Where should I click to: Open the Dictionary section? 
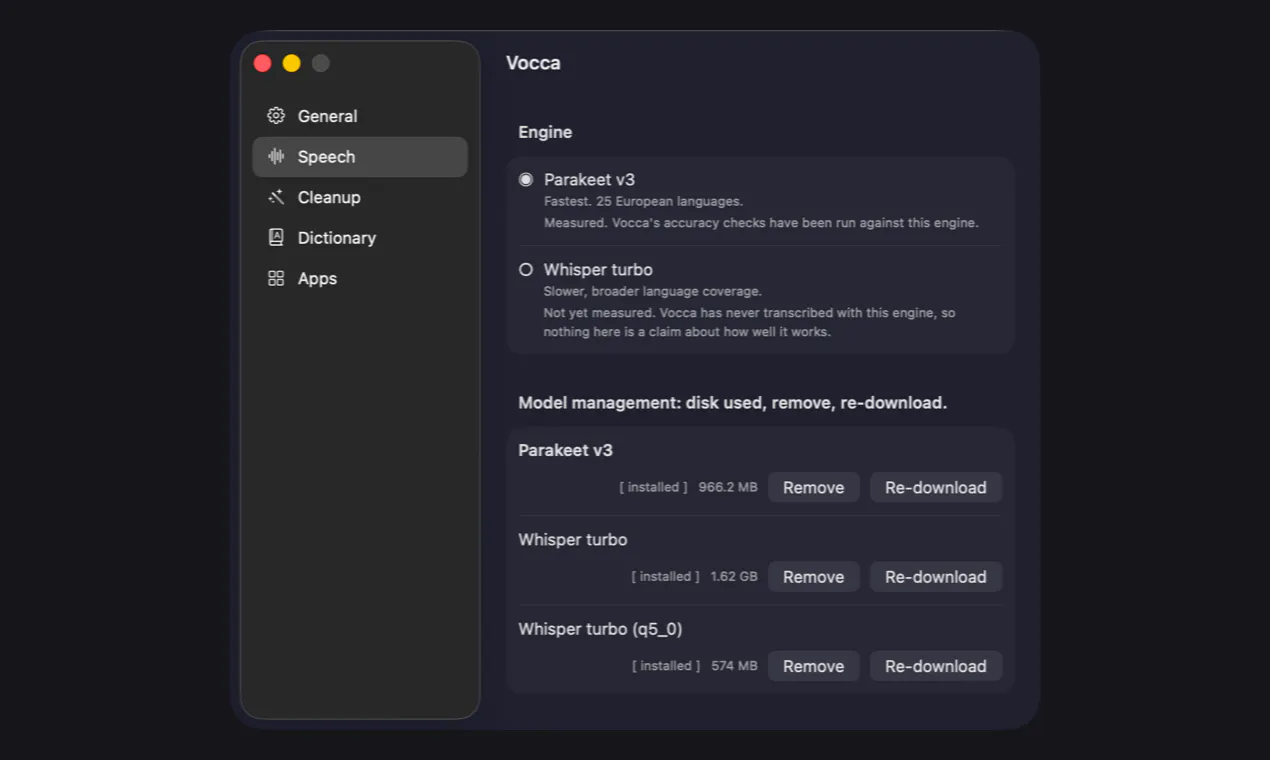pyautogui.click(x=360, y=238)
